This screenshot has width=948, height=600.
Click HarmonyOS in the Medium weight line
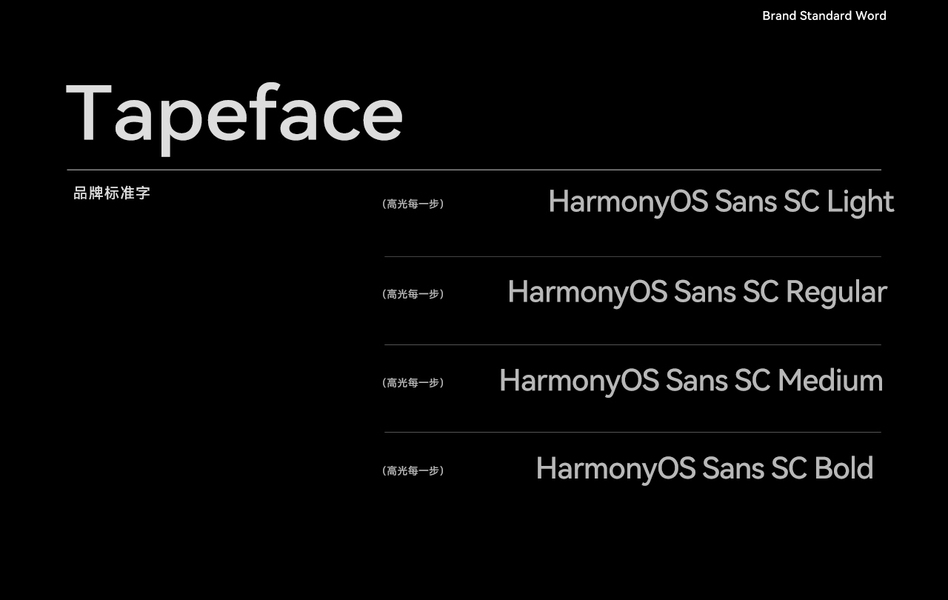(x=578, y=381)
